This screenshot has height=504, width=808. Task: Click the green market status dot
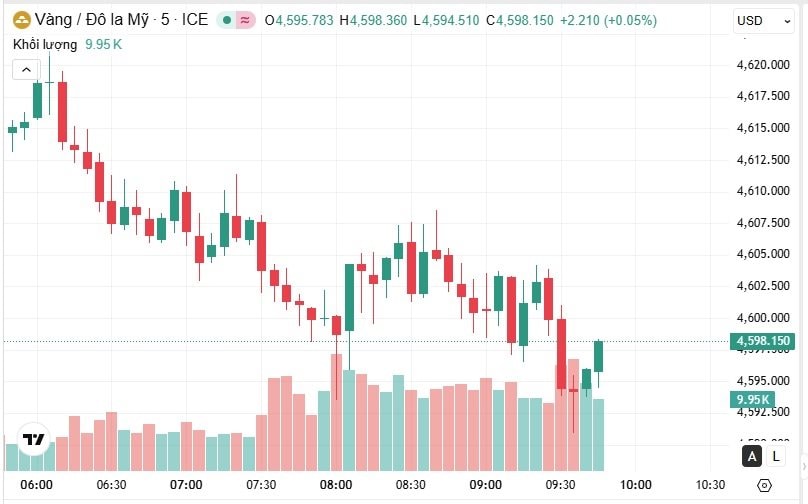(x=226, y=20)
